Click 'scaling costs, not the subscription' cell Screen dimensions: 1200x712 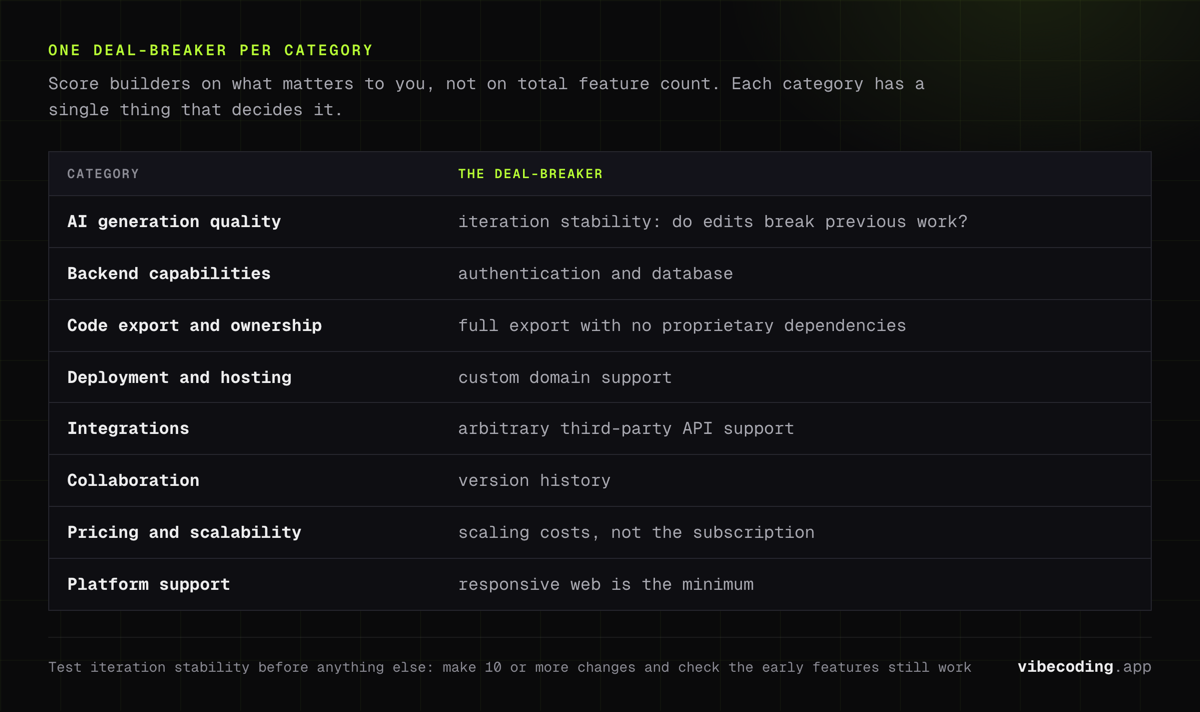[636, 533]
